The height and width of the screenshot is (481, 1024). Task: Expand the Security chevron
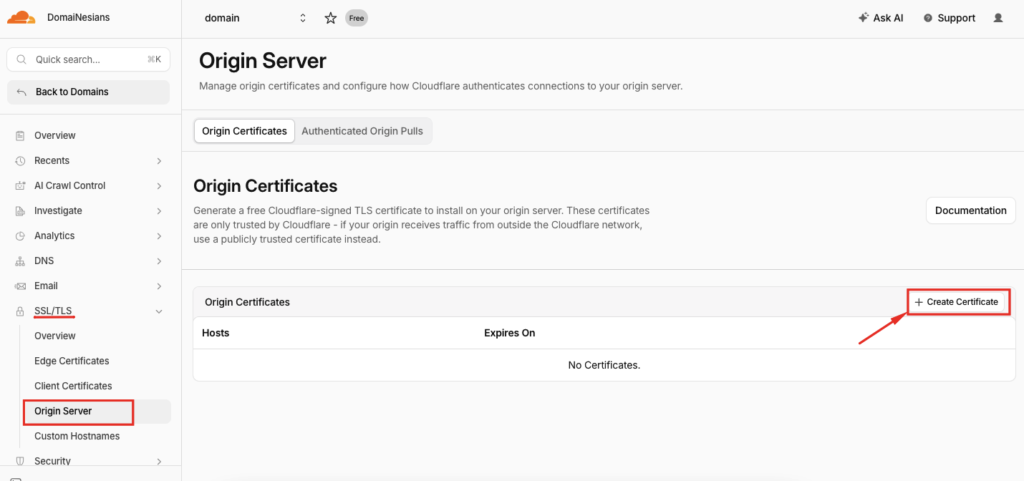(x=159, y=461)
